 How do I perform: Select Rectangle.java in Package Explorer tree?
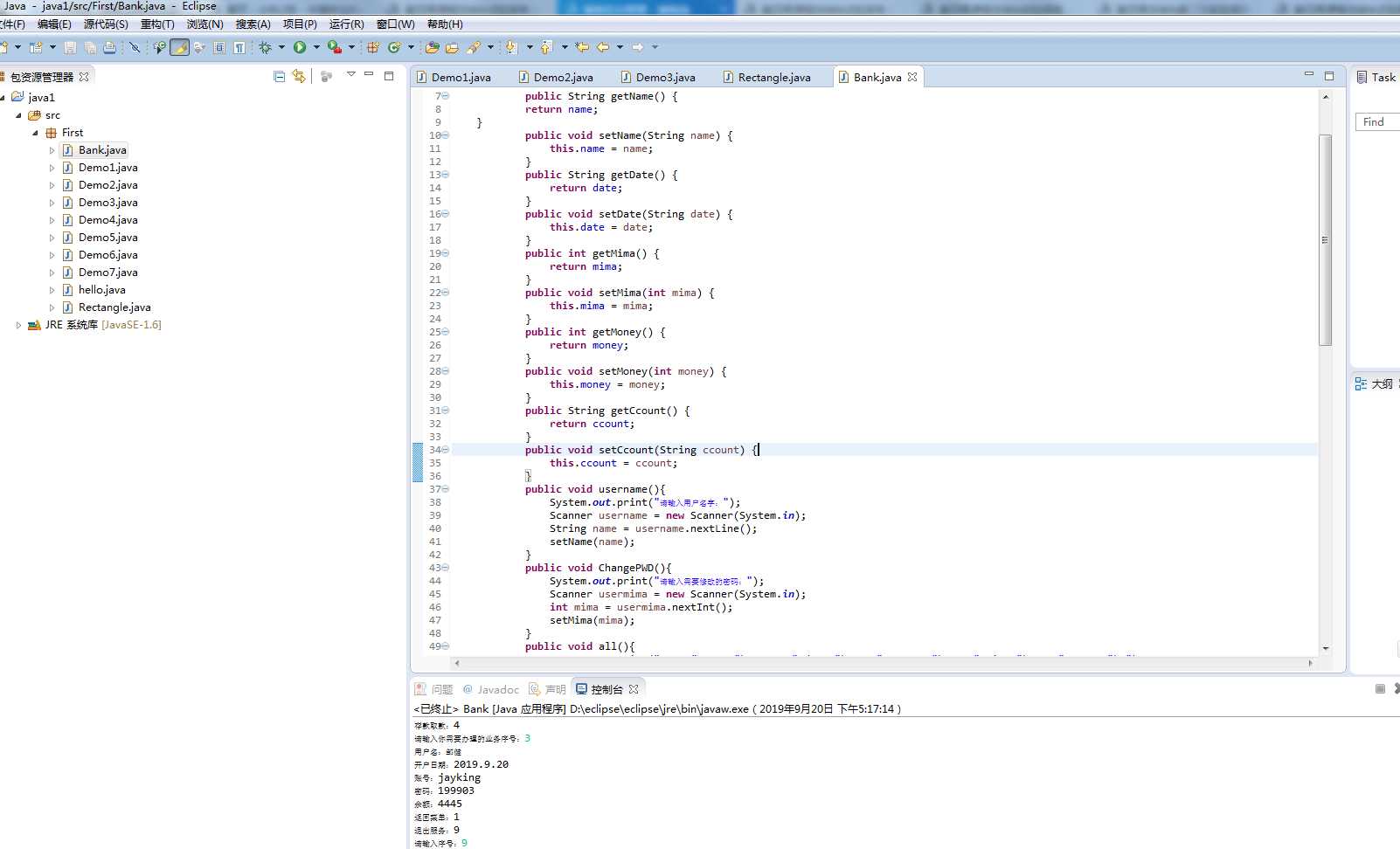(x=114, y=307)
